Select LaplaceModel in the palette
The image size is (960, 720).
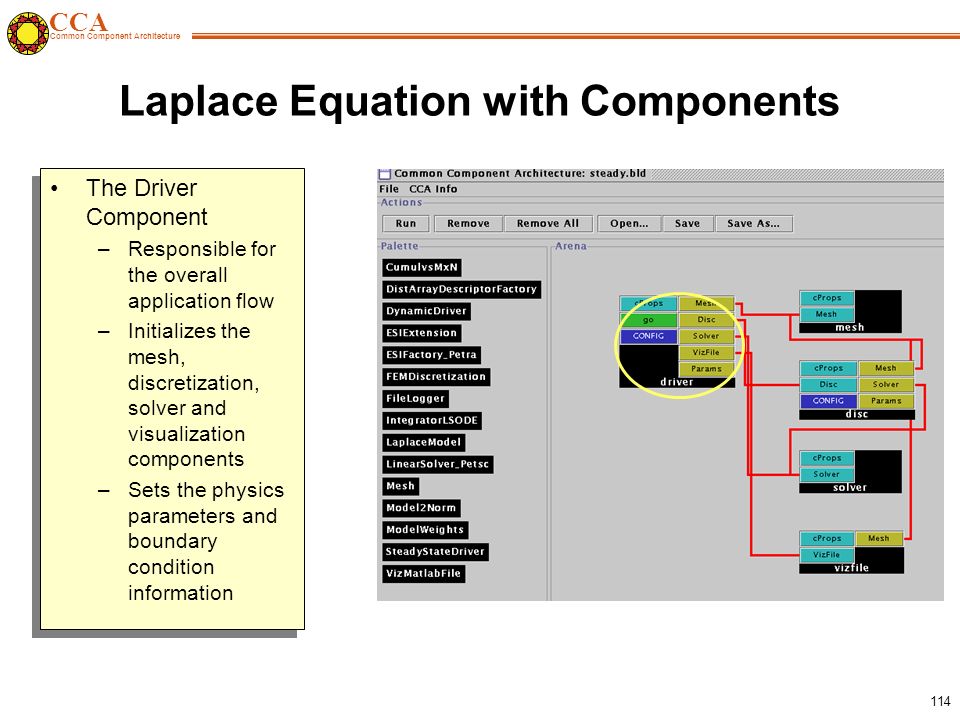(x=423, y=442)
